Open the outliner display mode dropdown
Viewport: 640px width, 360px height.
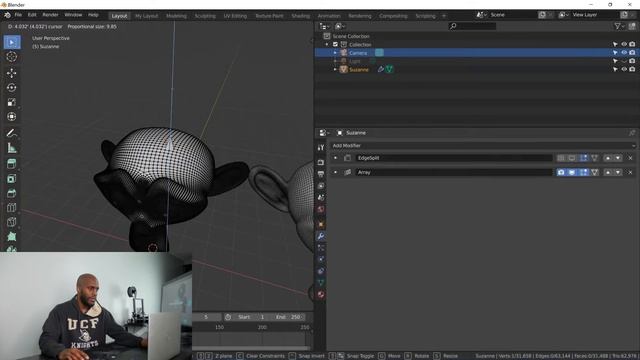(340, 27)
